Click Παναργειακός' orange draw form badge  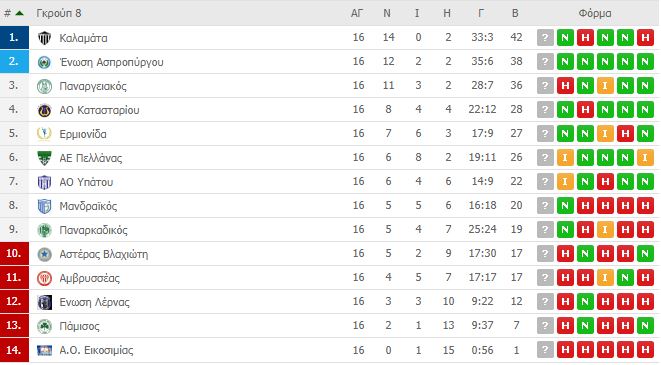tap(605, 86)
